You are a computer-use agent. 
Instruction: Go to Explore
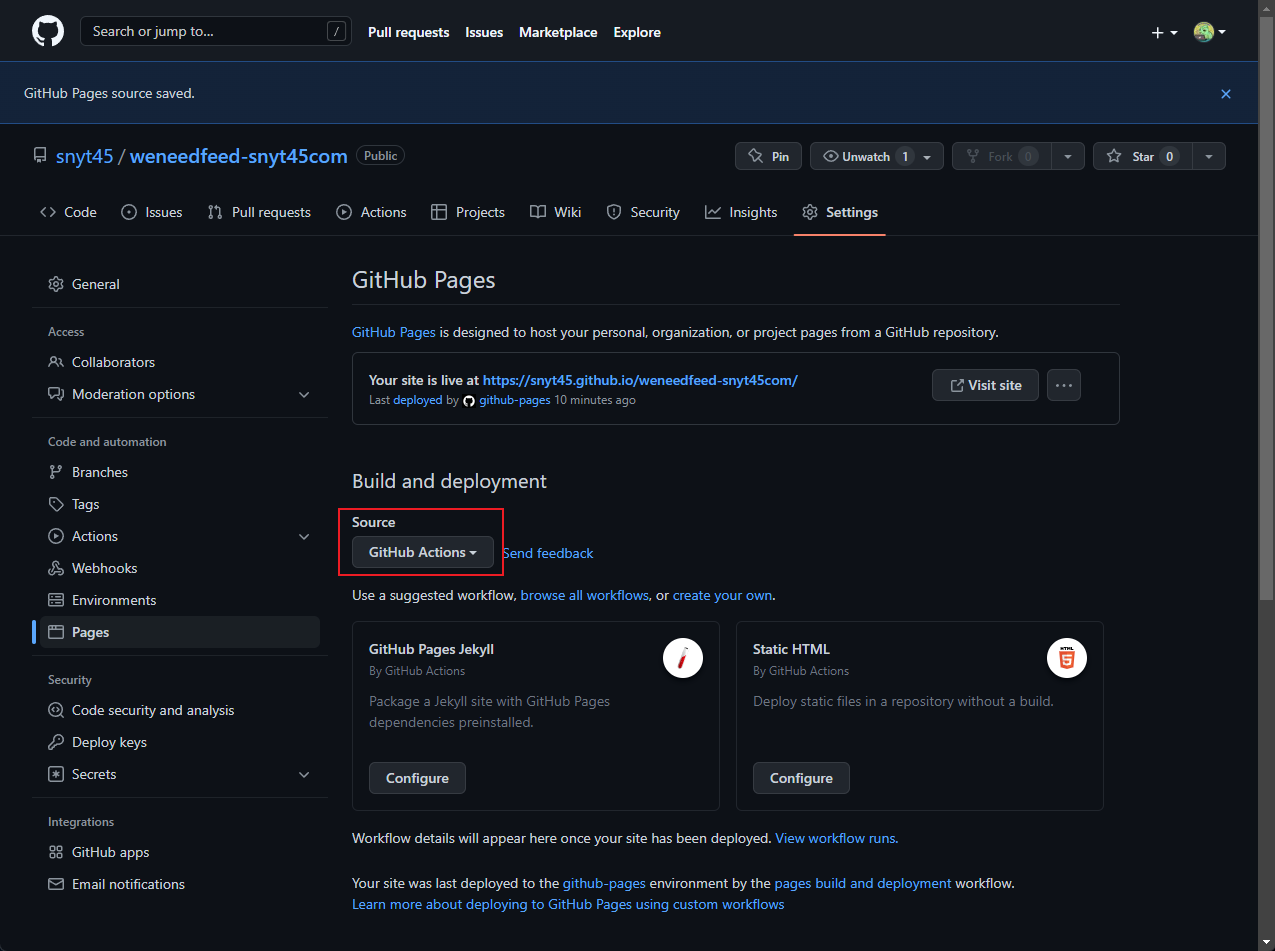click(637, 32)
